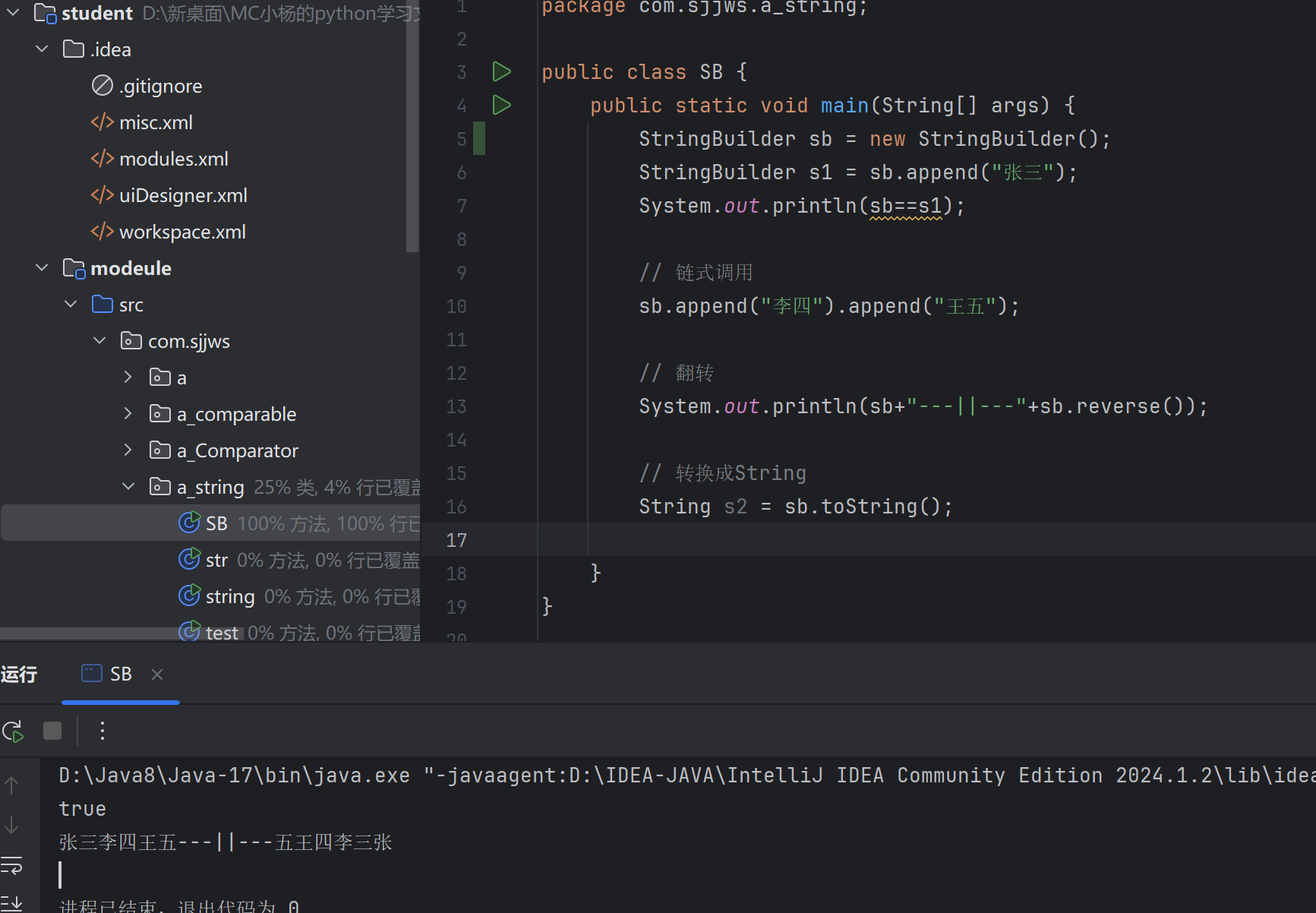Toggle soft-wrap in the run console
The height and width of the screenshot is (913, 1316).
click(12, 866)
